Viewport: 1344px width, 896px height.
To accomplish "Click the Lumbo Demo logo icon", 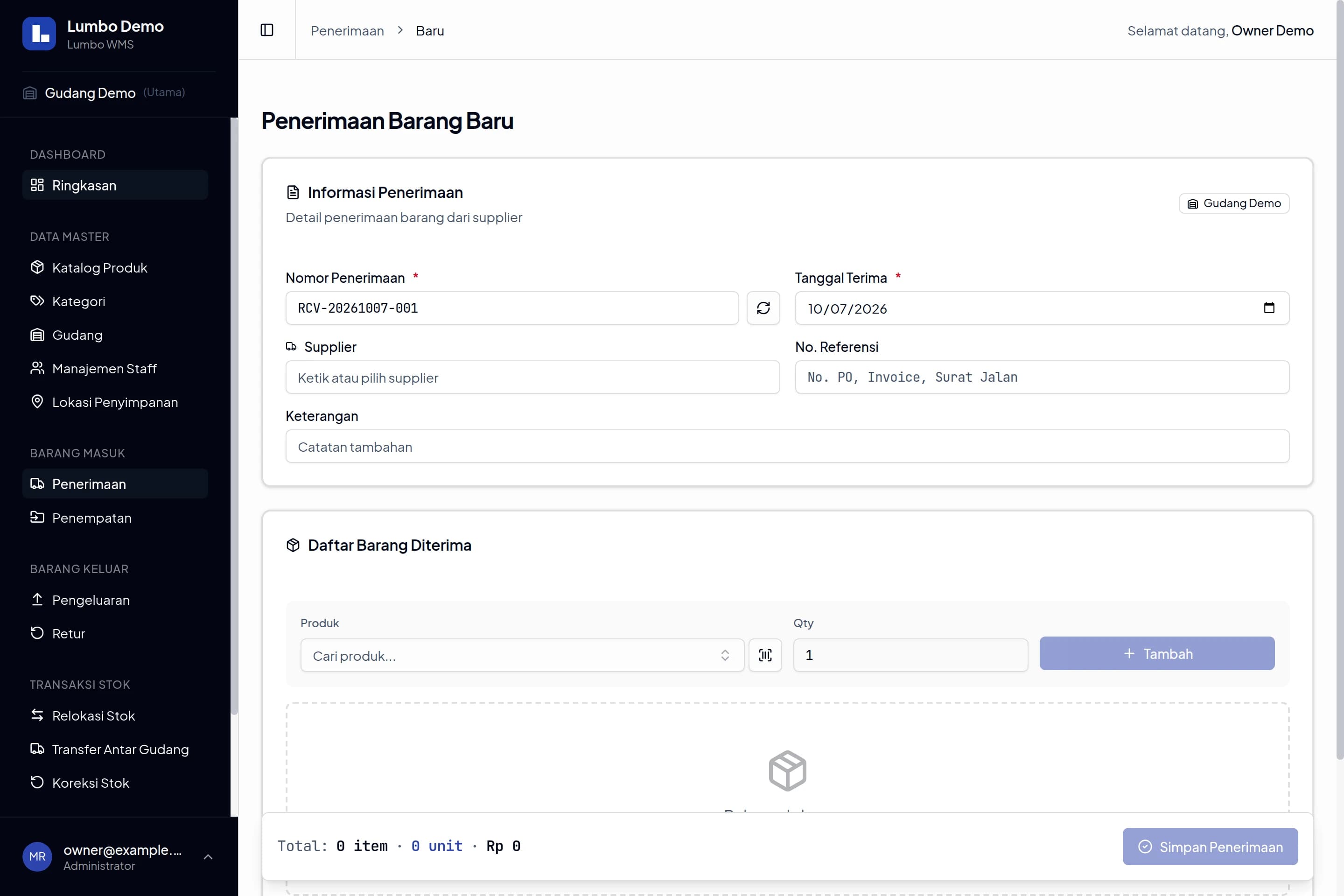I will point(39,34).
